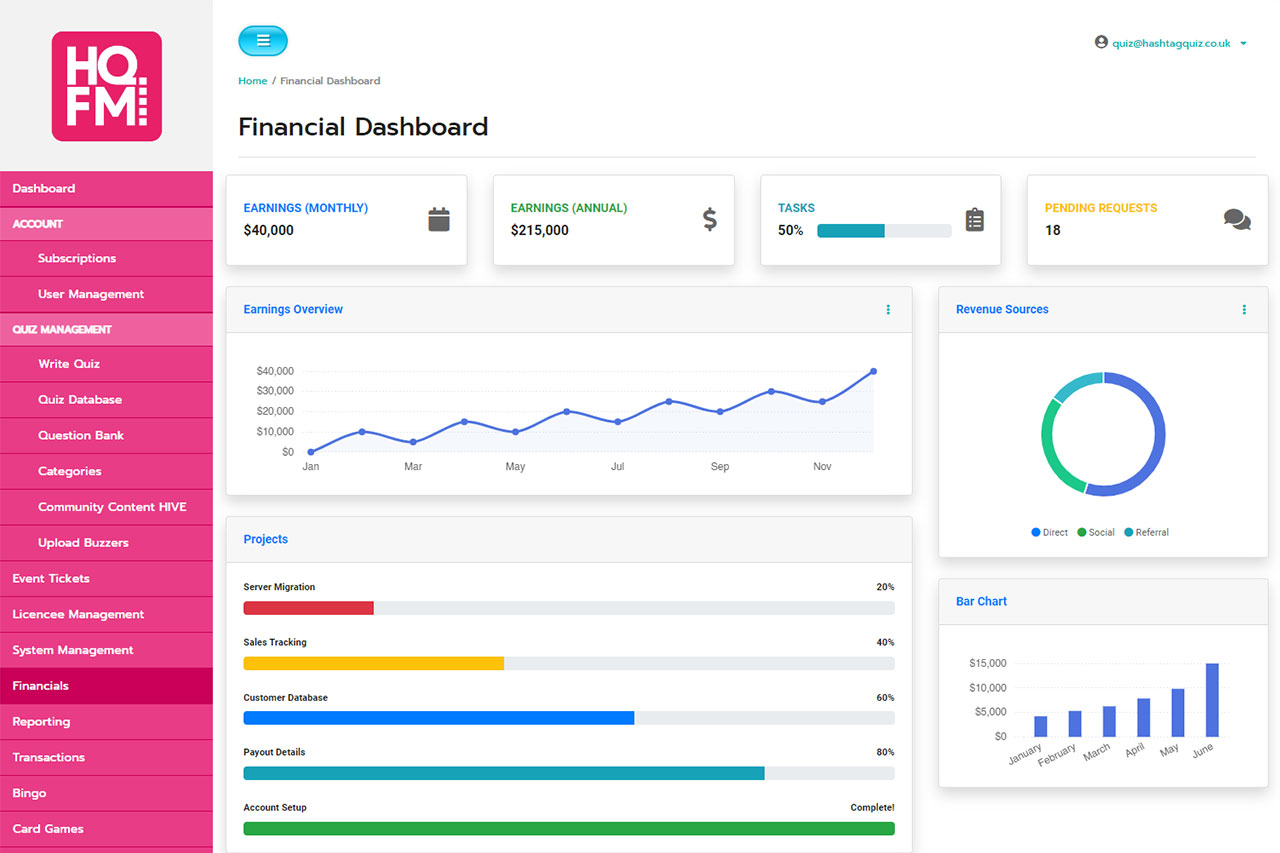
Task: Click the Complete! label for Account Setup
Action: click(873, 808)
